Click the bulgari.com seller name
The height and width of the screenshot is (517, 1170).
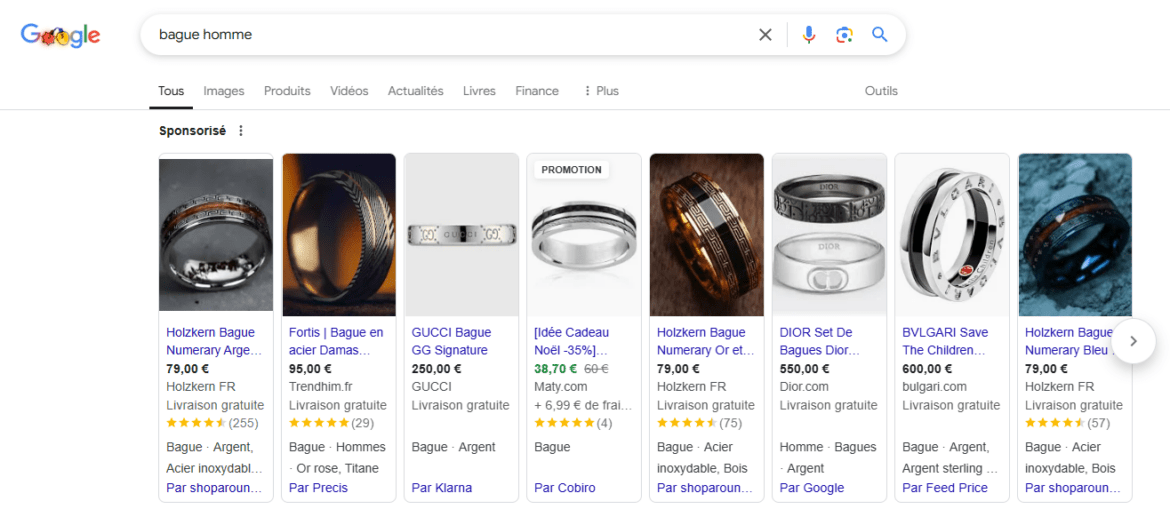[x=934, y=386]
